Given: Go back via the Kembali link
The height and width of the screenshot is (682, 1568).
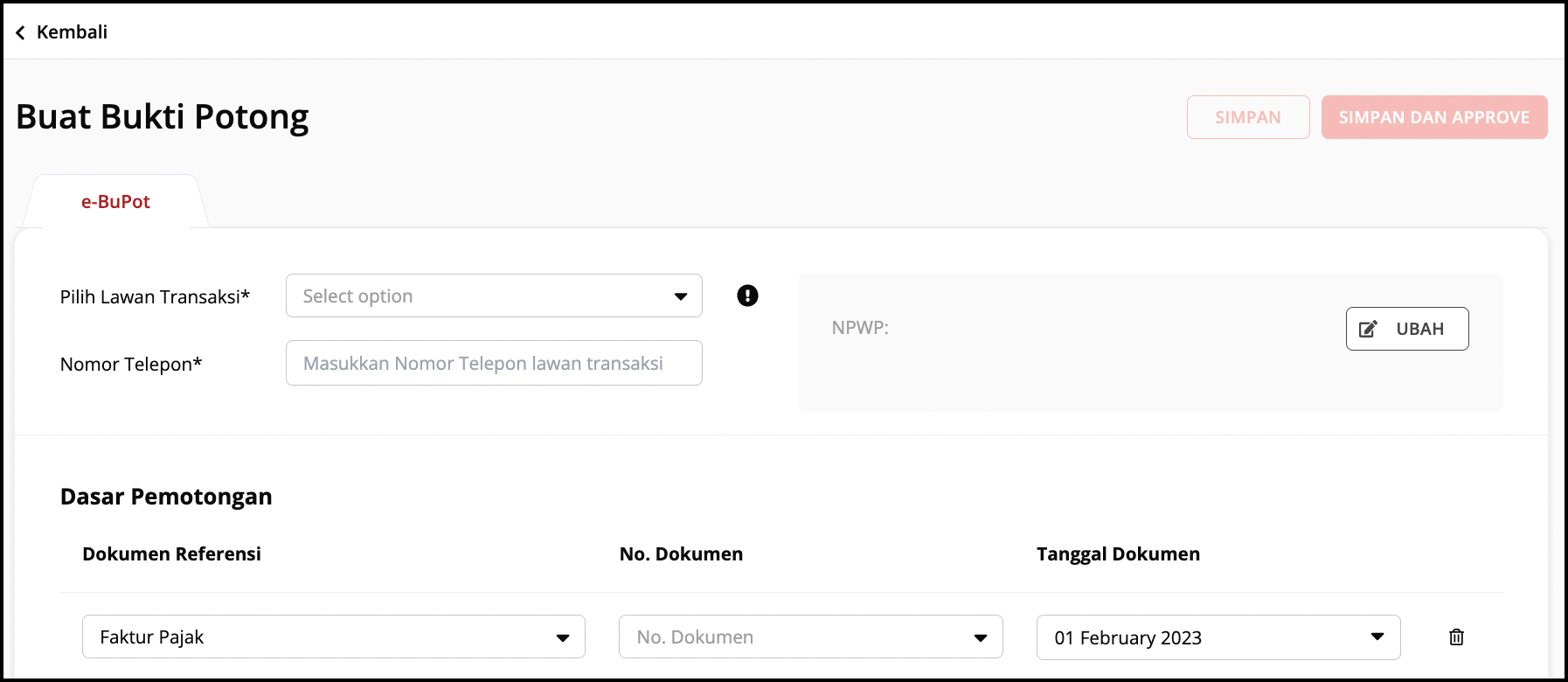Looking at the screenshot, I should point(72,32).
